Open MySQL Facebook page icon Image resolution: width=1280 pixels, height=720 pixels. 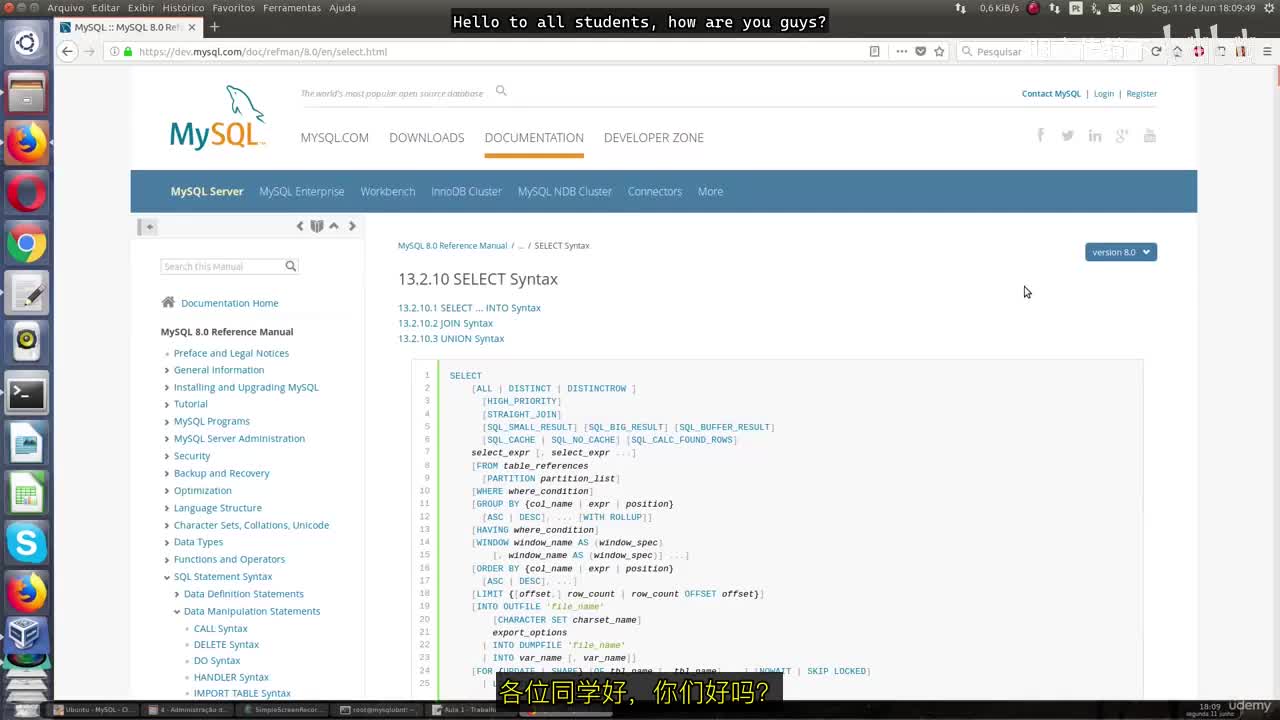[1040, 135]
